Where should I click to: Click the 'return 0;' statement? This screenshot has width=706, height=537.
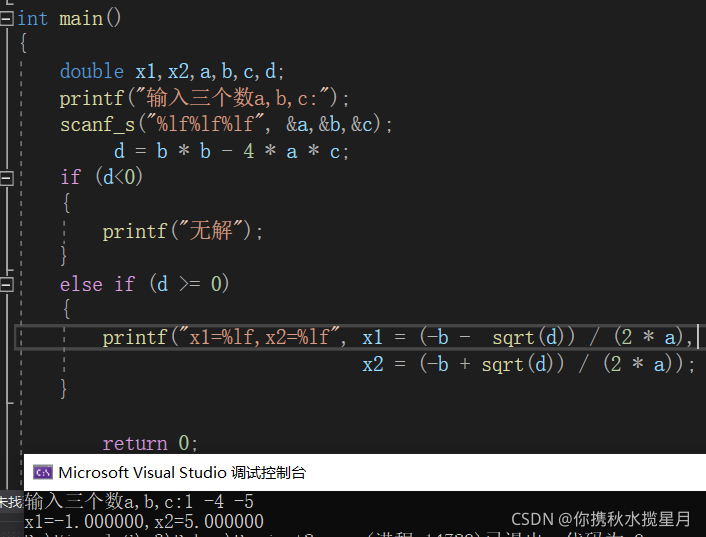tap(150, 443)
